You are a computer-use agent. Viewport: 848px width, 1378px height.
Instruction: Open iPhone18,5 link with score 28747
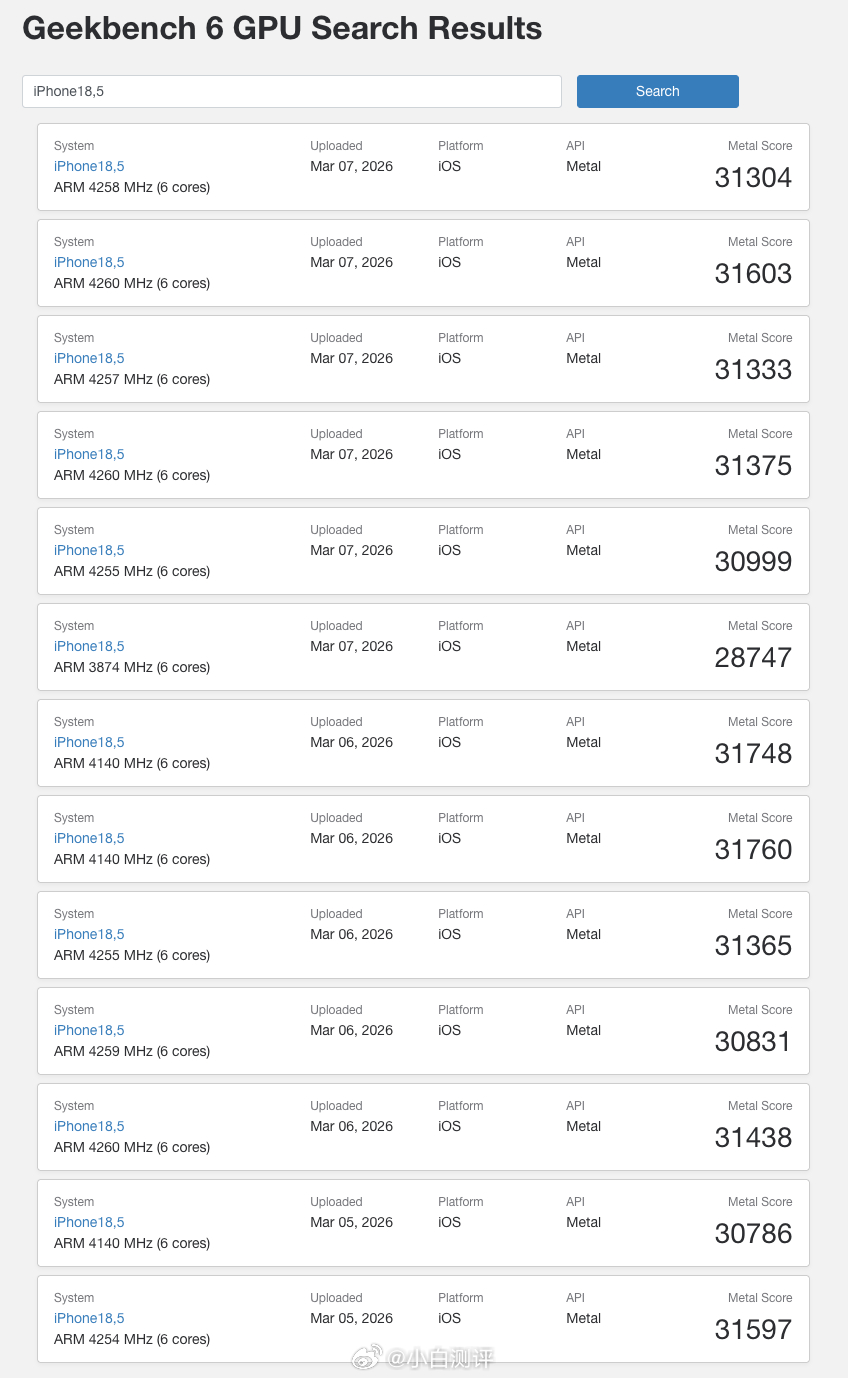click(x=89, y=646)
